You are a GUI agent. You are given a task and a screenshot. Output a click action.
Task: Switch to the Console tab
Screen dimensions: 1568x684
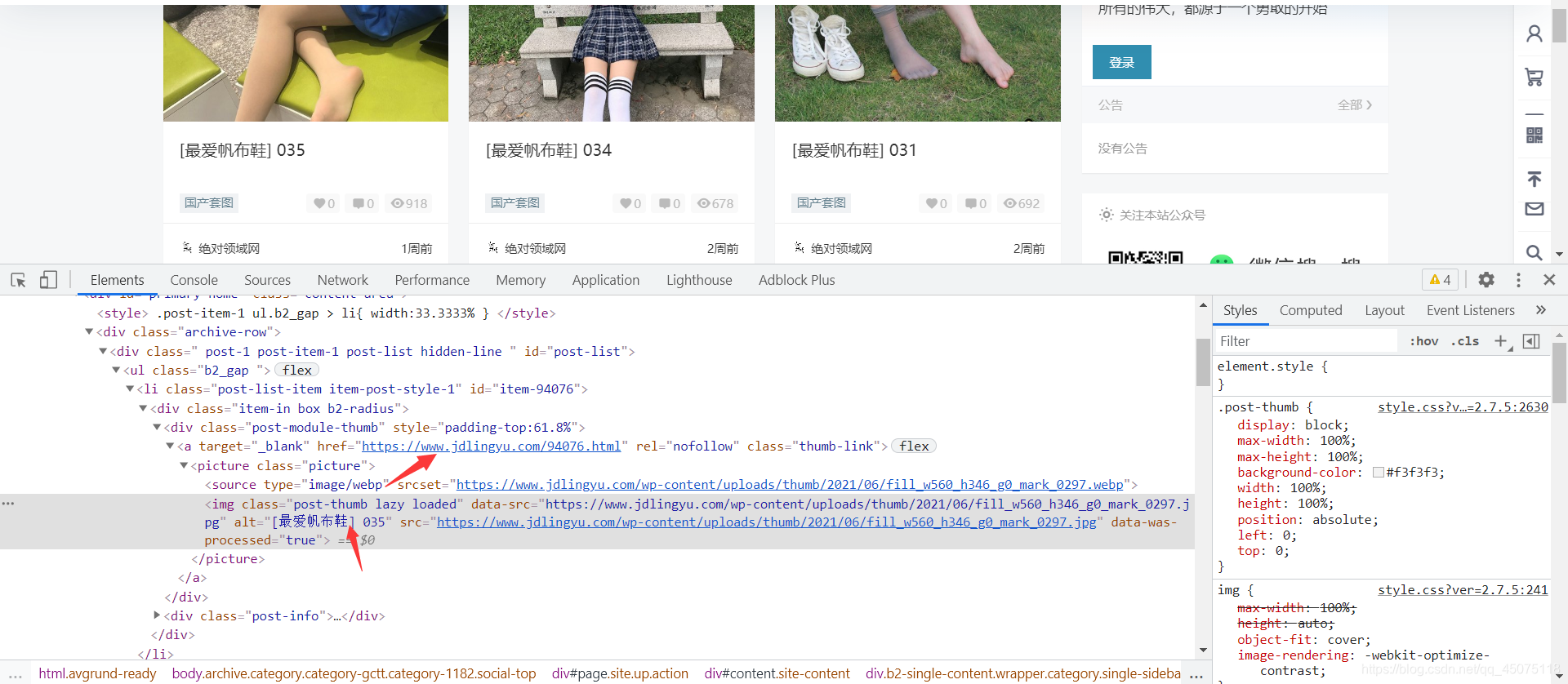tap(194, 280)
